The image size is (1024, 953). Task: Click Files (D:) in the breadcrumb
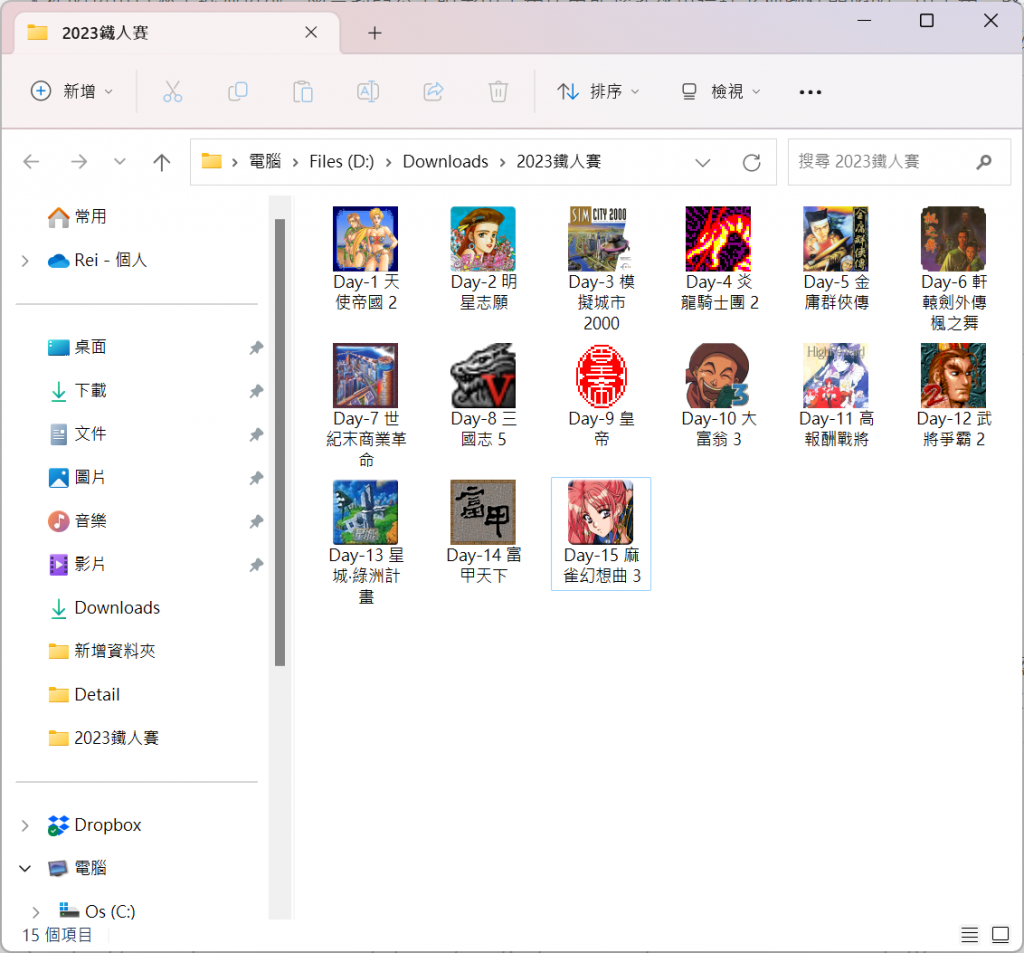[x=342, y=161]
